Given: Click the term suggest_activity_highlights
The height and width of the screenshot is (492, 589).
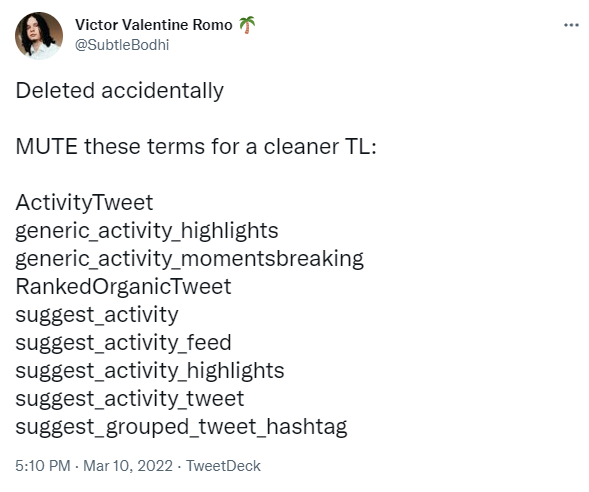Looking at the screenshot, I should click(x=150, y=371).
